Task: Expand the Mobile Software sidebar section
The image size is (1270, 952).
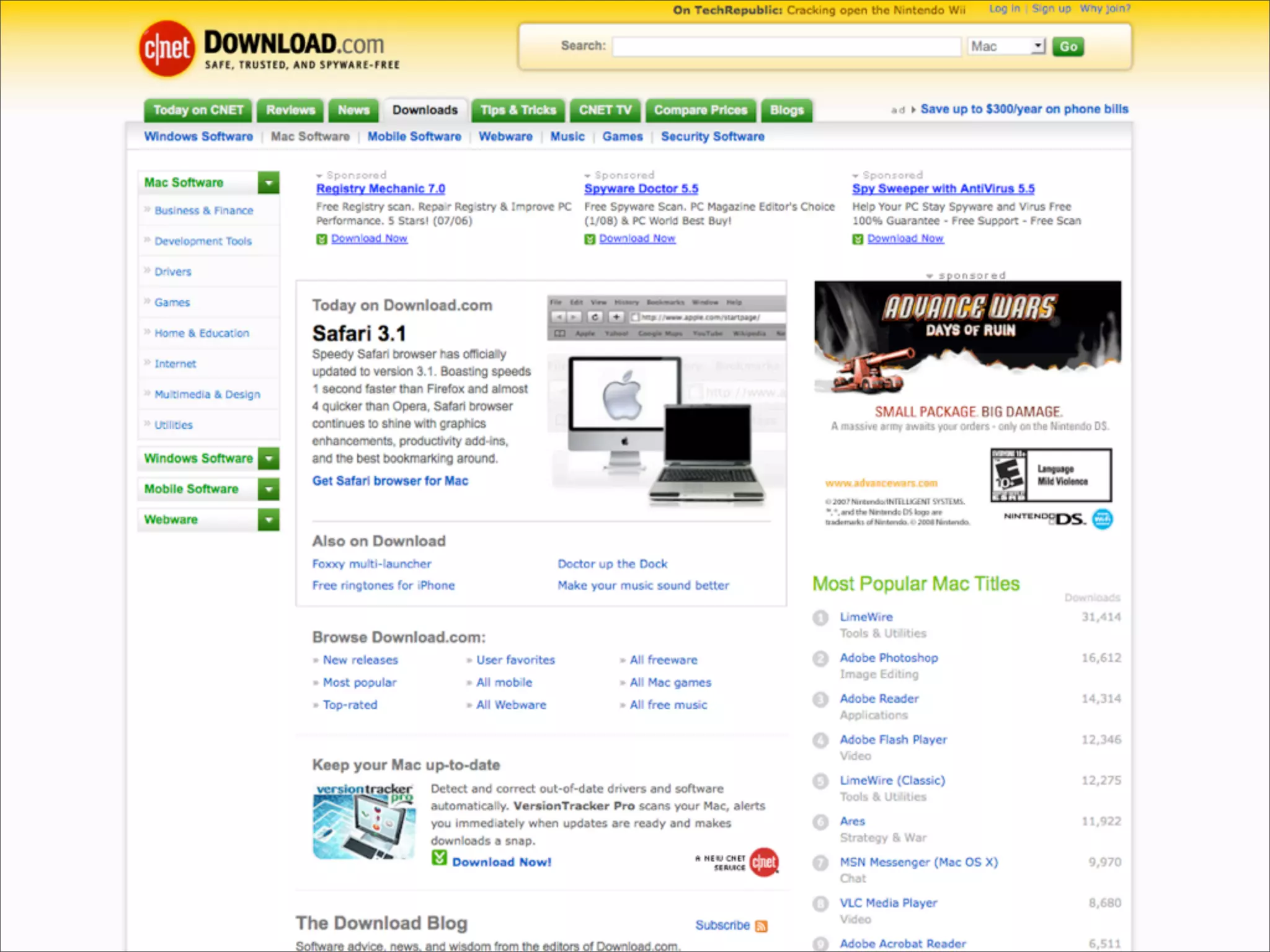Action: pos(269,489)
